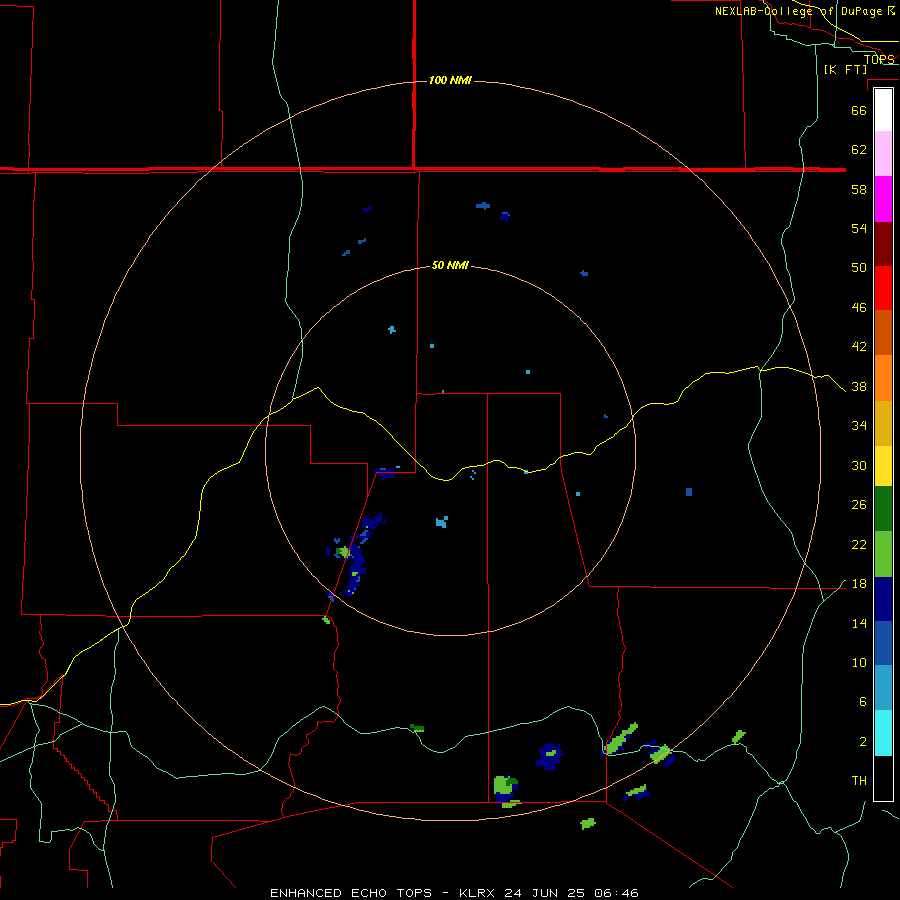Select the 26 legend value

(x=859, y=505)
